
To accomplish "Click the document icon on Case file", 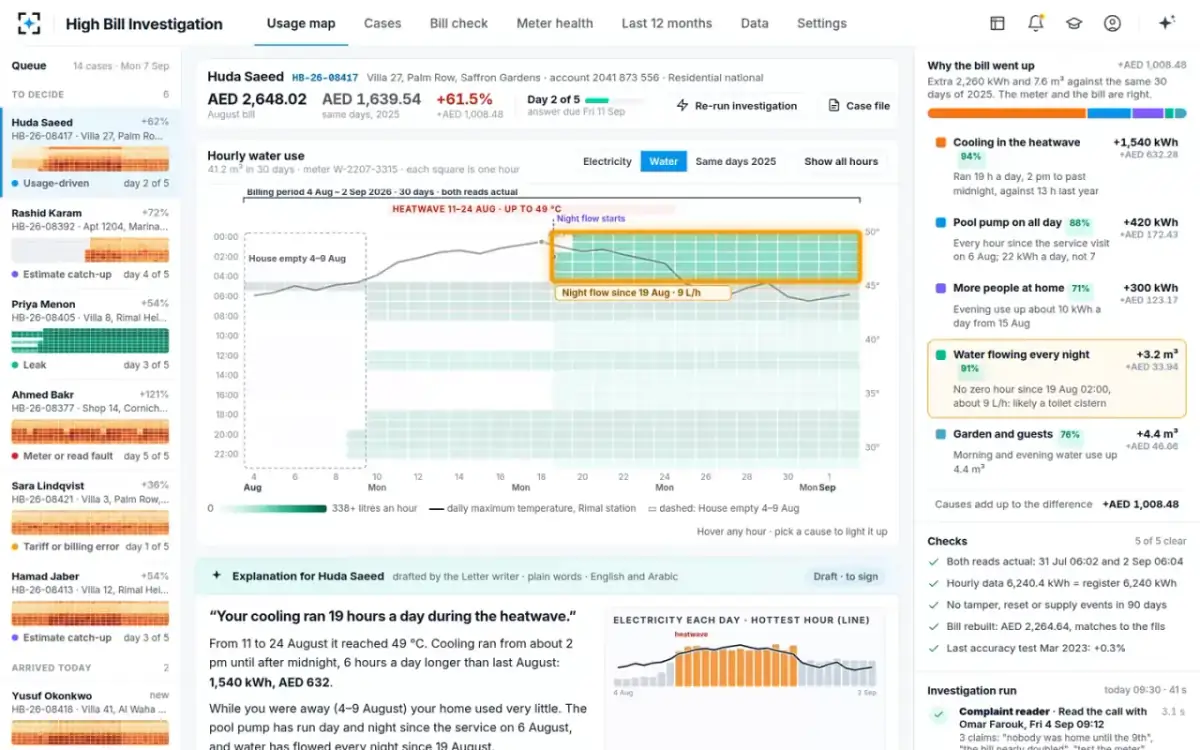I will (834, 105).
